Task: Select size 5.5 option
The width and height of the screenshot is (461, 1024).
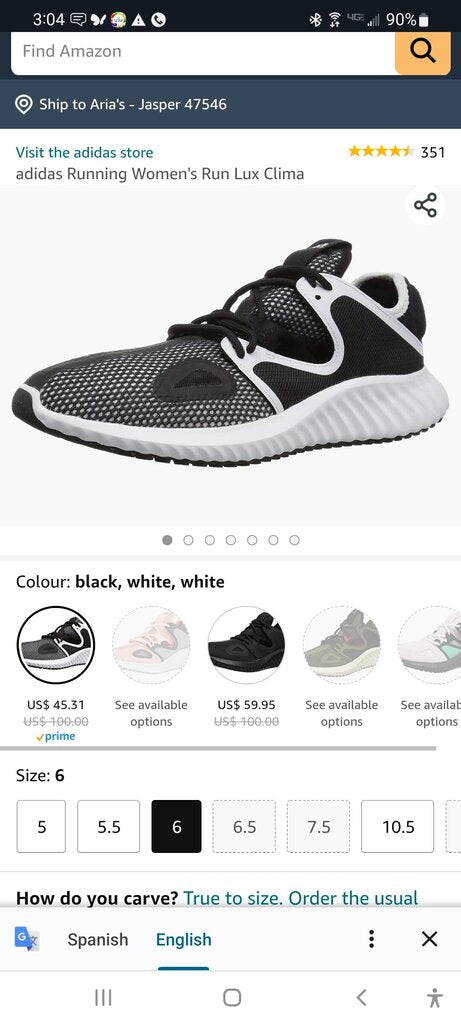Action: 108,826
